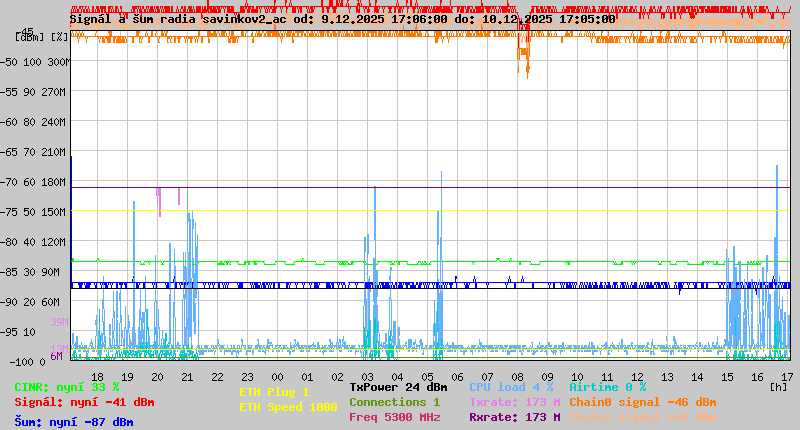Click the '180M' y-axis label
The width and height of the screenshot is (800, 430).
[56, 182]
